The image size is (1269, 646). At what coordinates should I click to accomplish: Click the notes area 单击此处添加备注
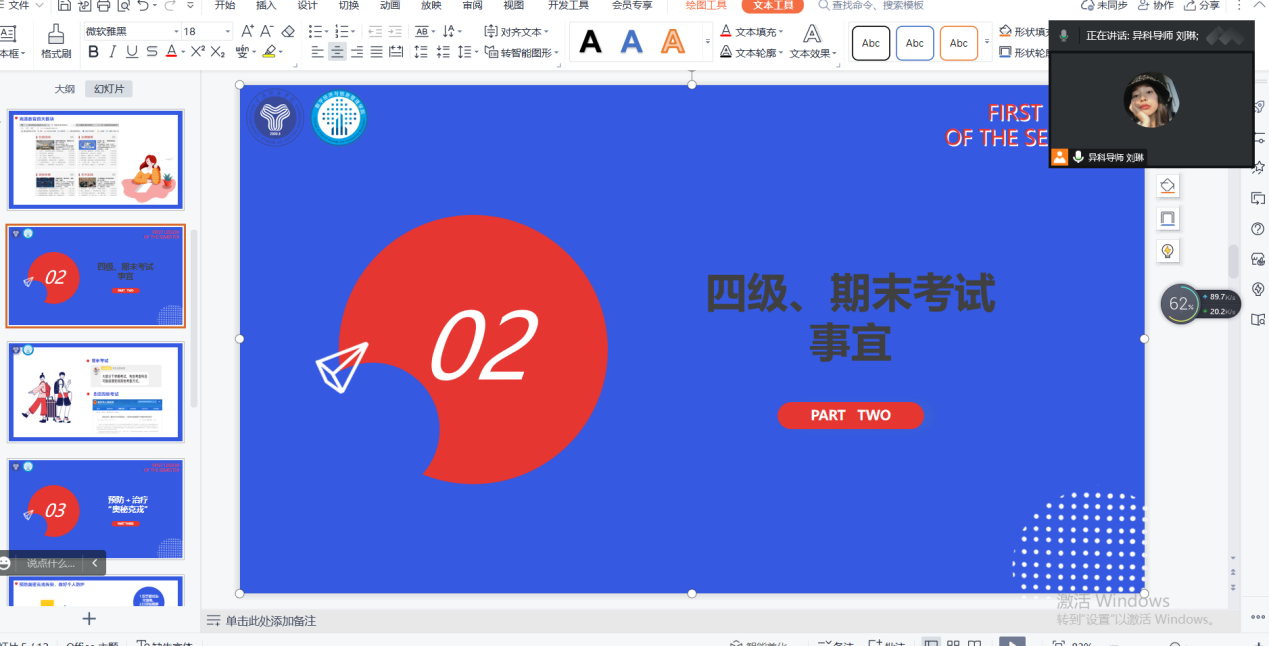[x=270, y=621]
